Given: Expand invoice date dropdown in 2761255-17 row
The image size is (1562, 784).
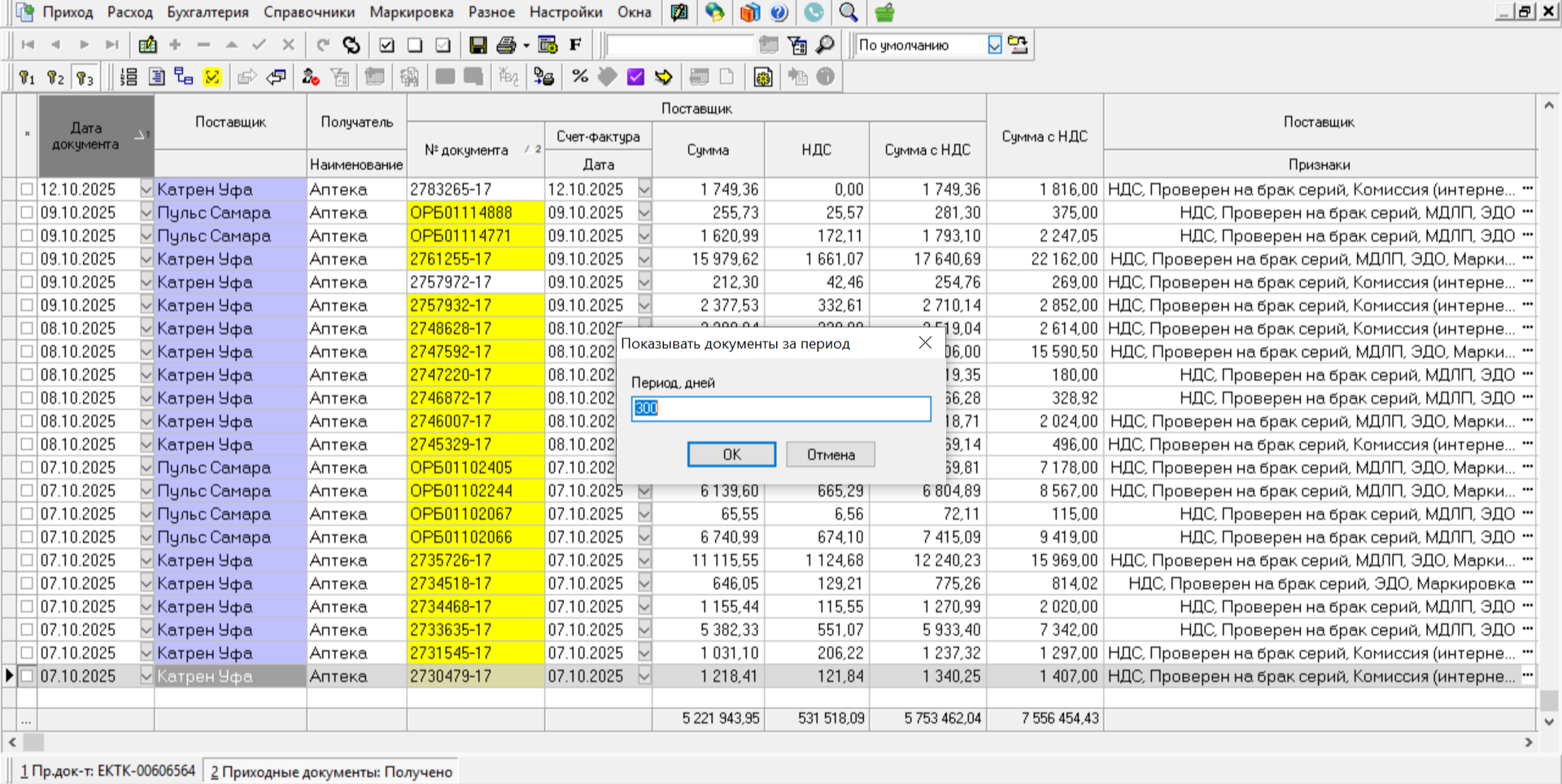Looking at the screenshot, I should pos(644,259).
